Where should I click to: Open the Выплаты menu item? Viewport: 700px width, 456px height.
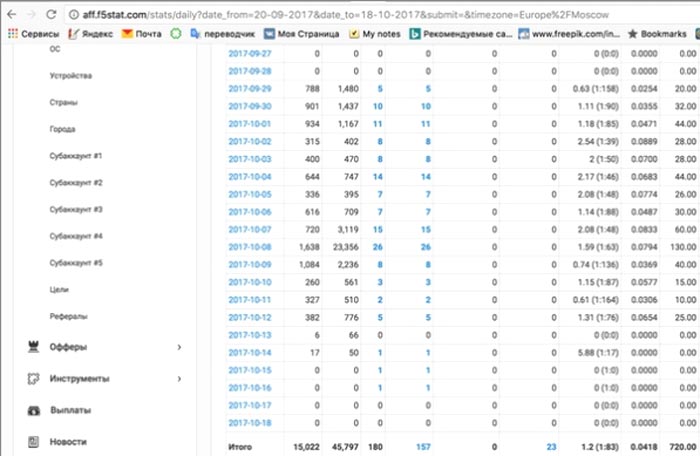(71, 410)
